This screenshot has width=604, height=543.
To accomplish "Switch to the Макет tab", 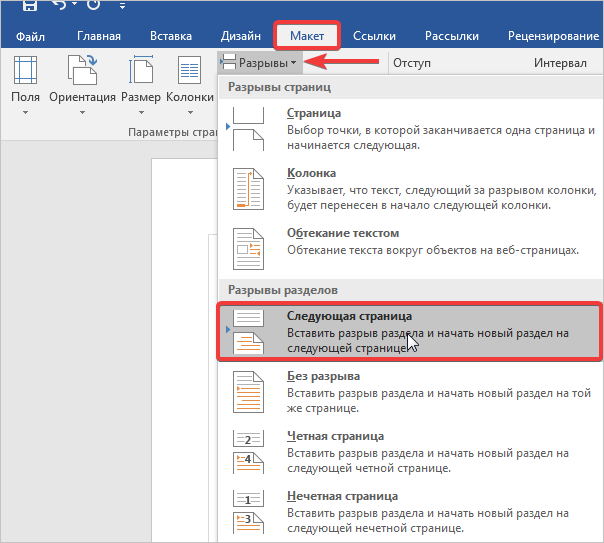I will (x=307, y=37).
